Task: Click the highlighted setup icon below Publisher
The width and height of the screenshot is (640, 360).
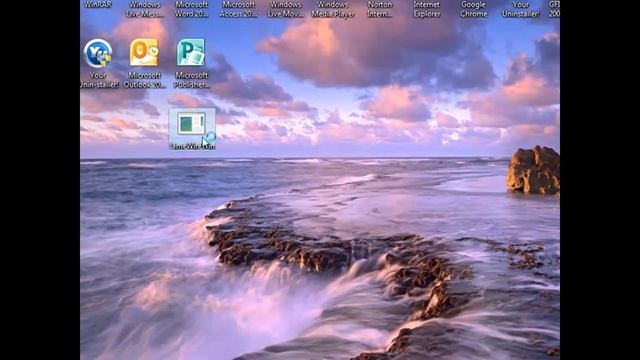Action: pyautogui.click(x=192, y=129)
